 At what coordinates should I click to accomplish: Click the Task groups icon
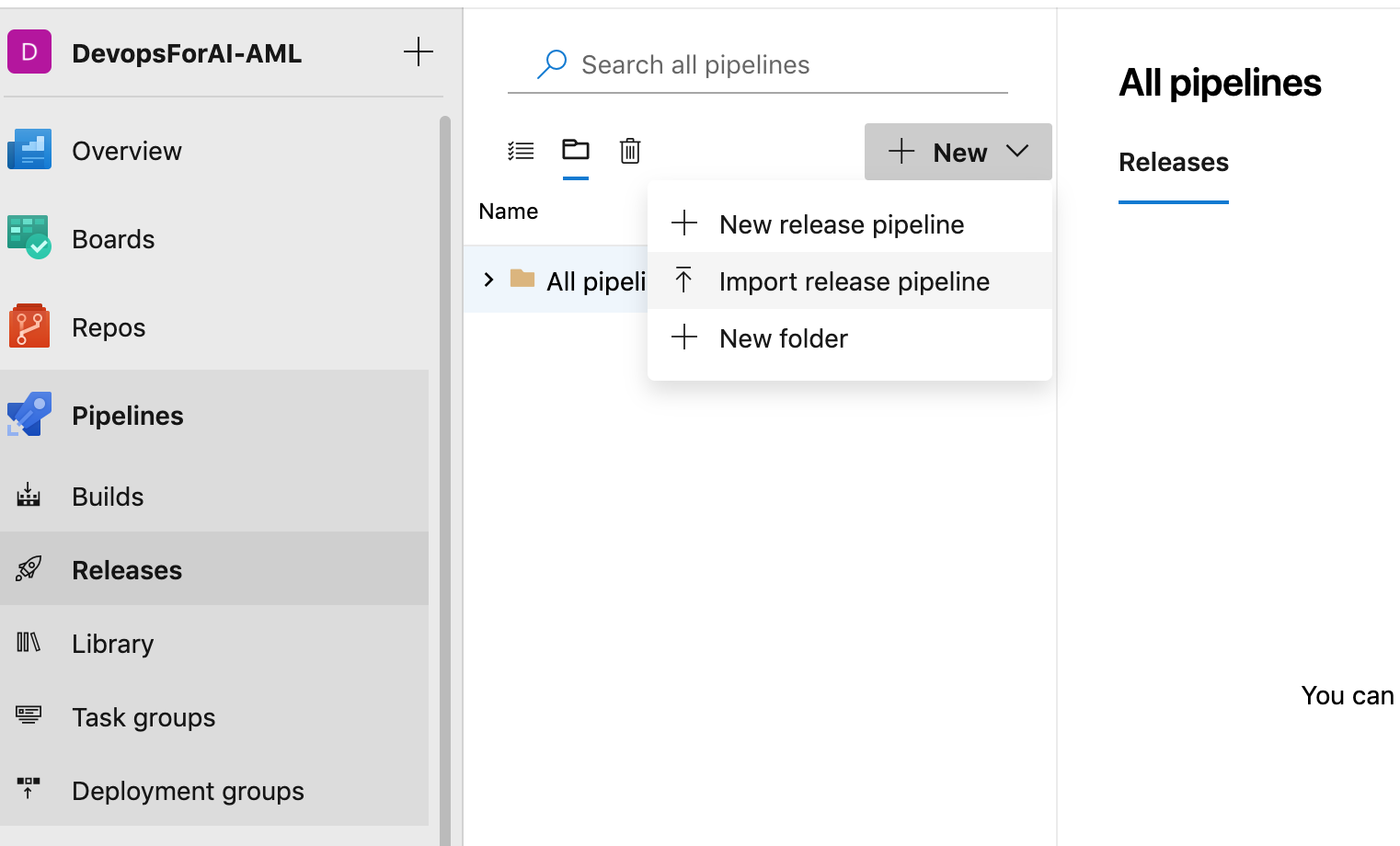pyautogui.click(x=29, y=715)
